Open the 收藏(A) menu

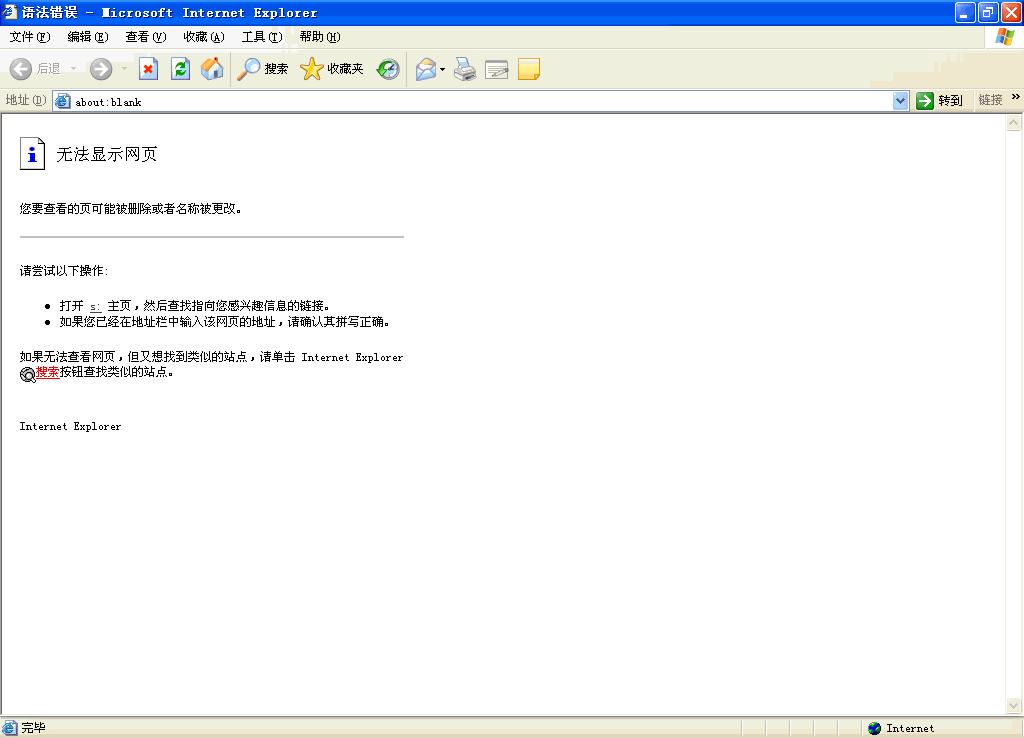(x=204, y=37)
